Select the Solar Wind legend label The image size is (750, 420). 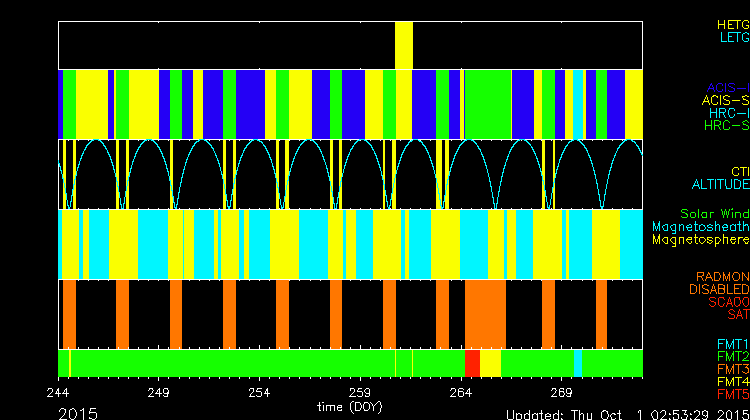tap(714, 214)
